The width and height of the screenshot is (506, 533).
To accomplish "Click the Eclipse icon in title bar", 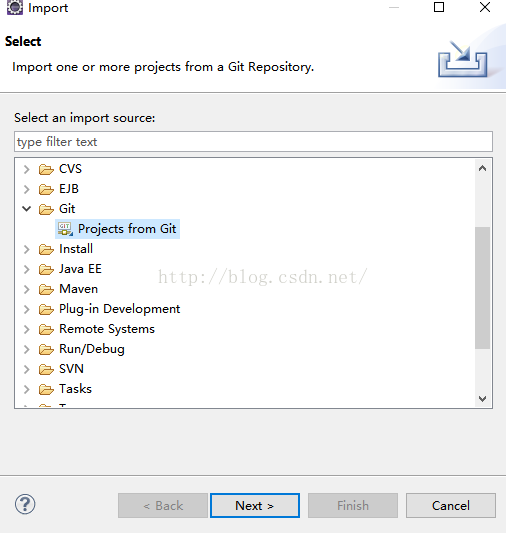I will click(15, 7).
